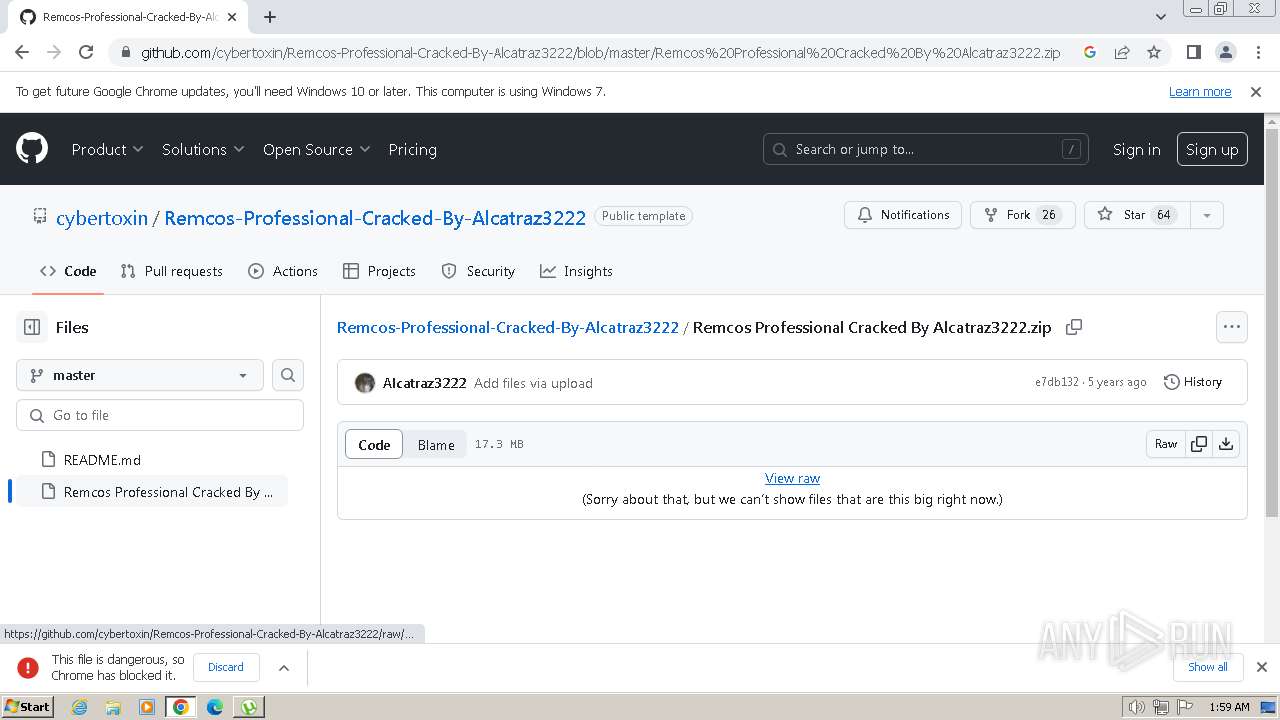Go back in browser history

(22, 52)
